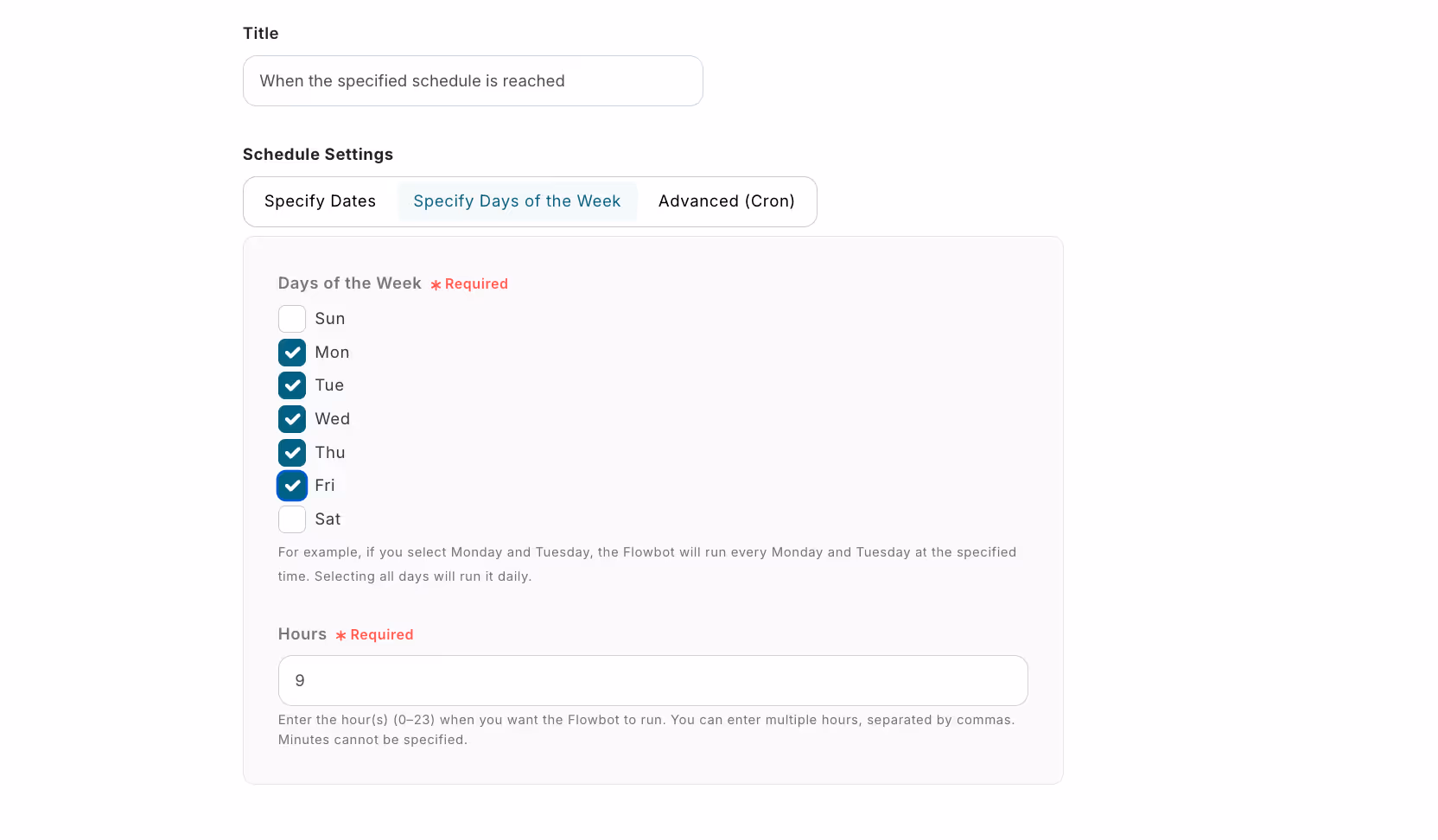Image resolution: width=1438 pixels, height=840 pixels.
Task: Uncheck the Wed checkbox
Action: (x=292, y=419)
